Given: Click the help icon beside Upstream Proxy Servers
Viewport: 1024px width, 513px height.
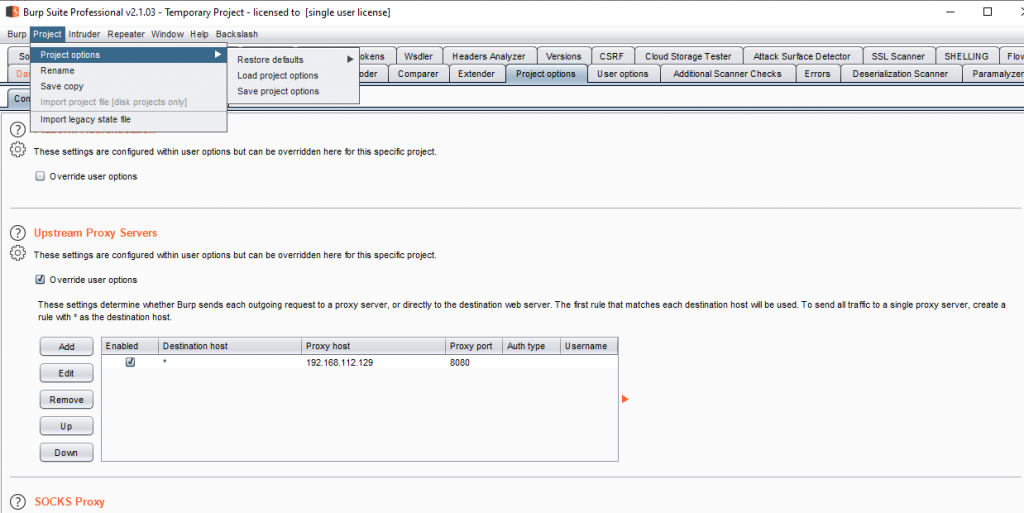Looking at the screenshot, I should pyautogui.click(x=17, y=233).
